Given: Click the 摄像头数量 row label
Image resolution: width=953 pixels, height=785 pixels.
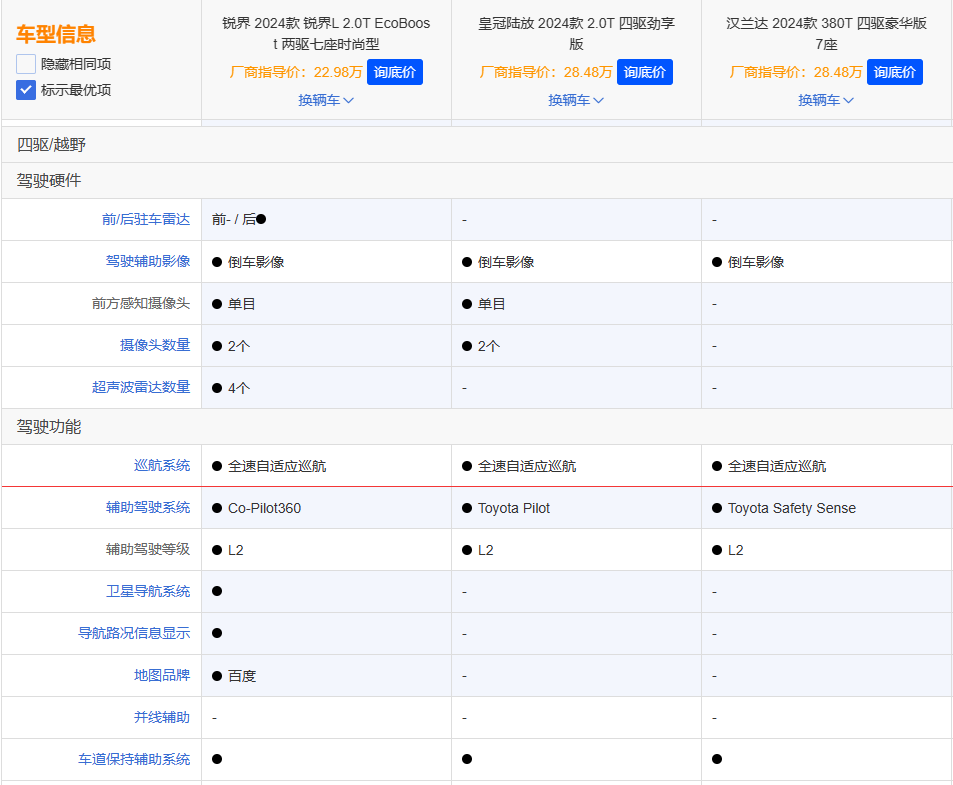Looking at the screenshot, I should pos(154,345).
